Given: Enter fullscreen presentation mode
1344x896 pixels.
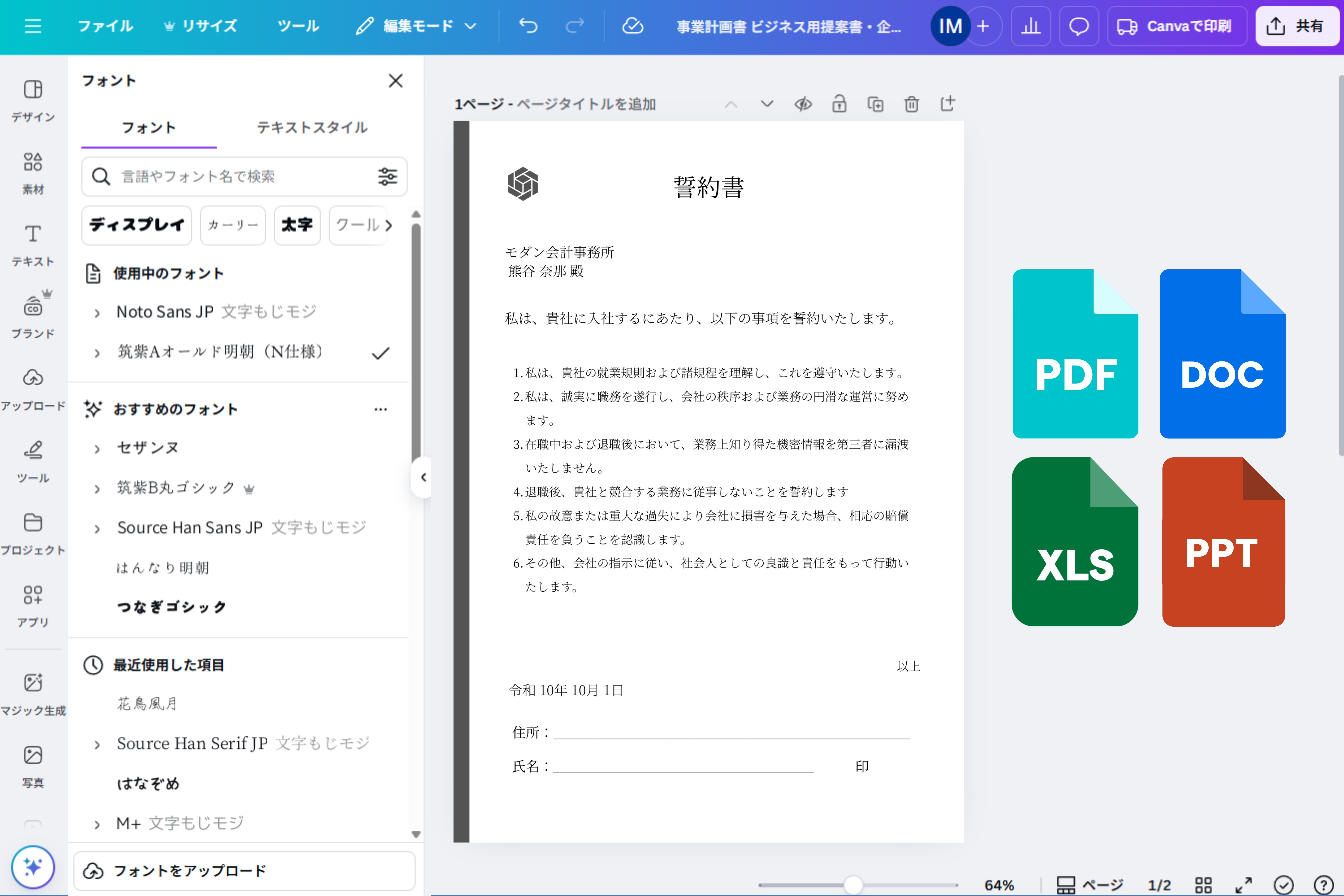Looking at the screenshot, I should click(x=1243, y=885).
